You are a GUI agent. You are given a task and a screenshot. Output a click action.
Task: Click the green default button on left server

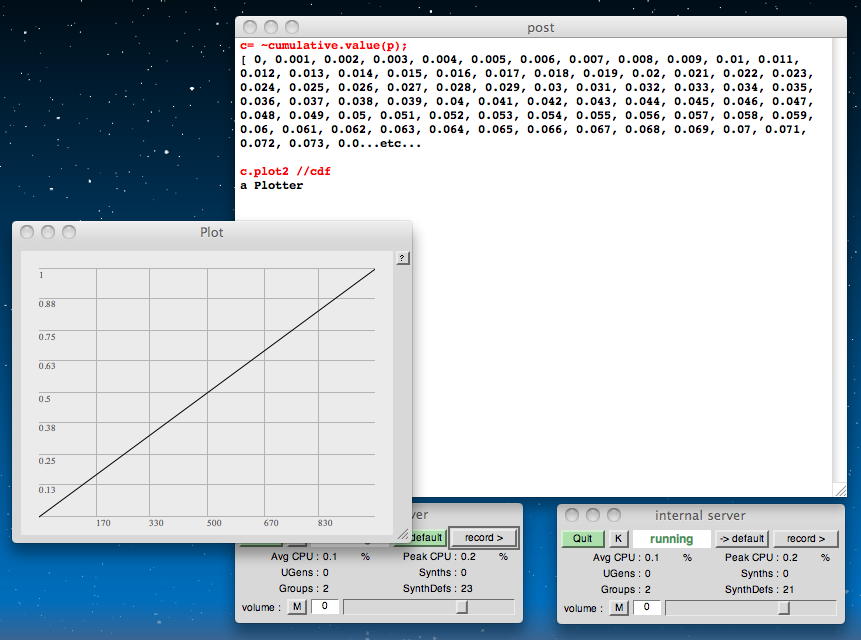[428, 538]
